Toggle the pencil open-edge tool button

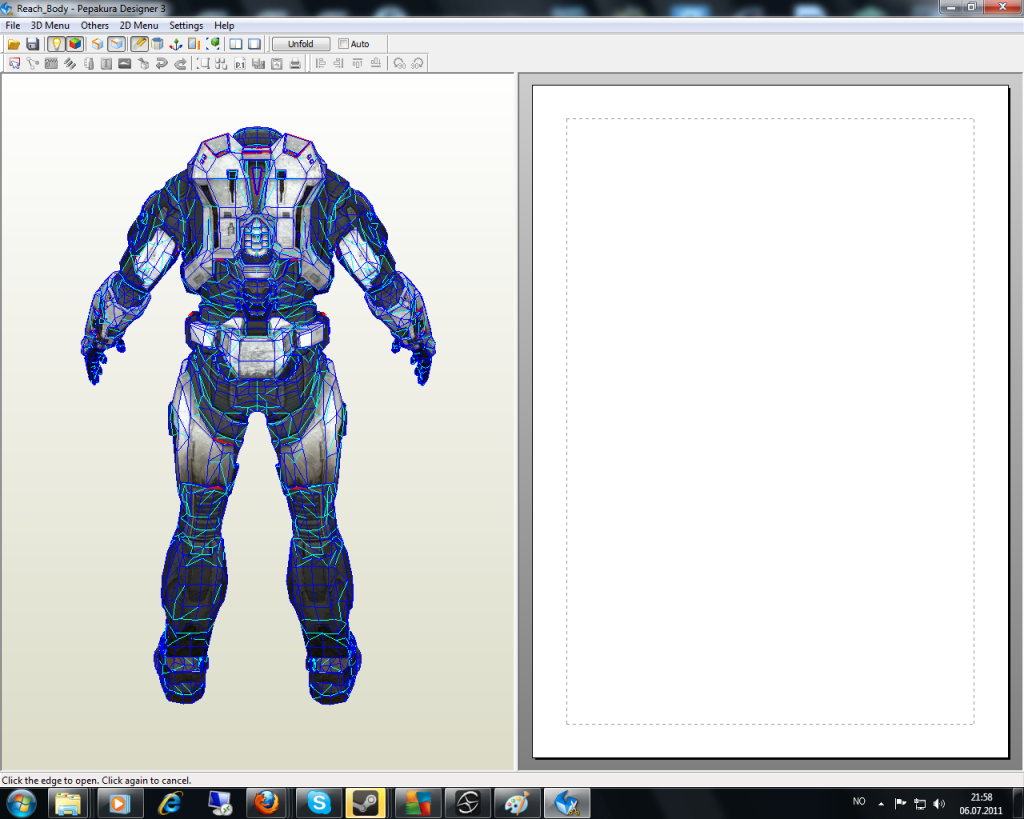[139, 44]
